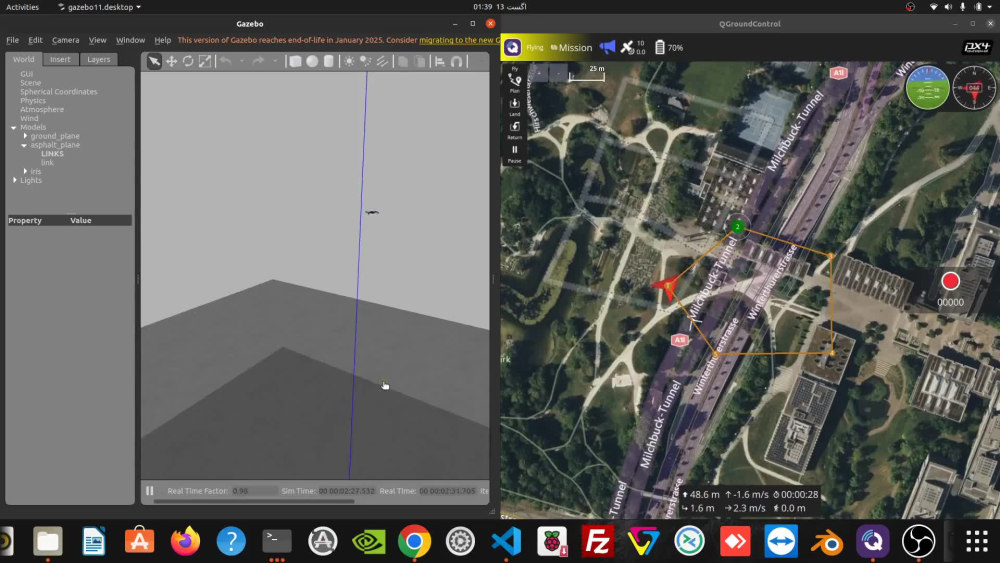1000x563 pixels.
Task: Zoom in the map with plus button
Action: (x=539, y=73)
